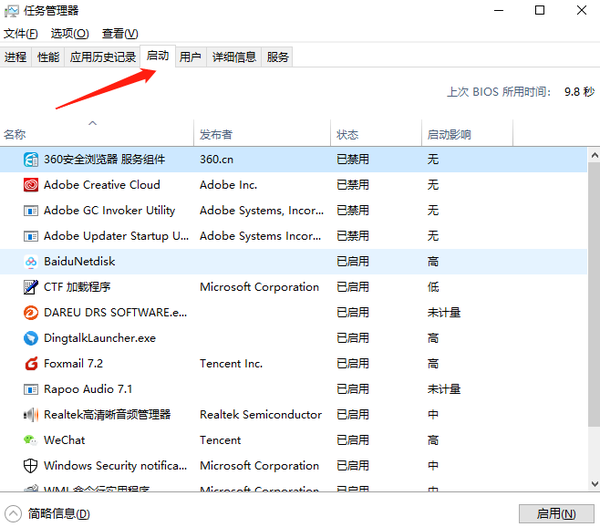The image size is (600, 527).
Task: Click the Realtek Semiconductor publisher cell
Action: 261,414
